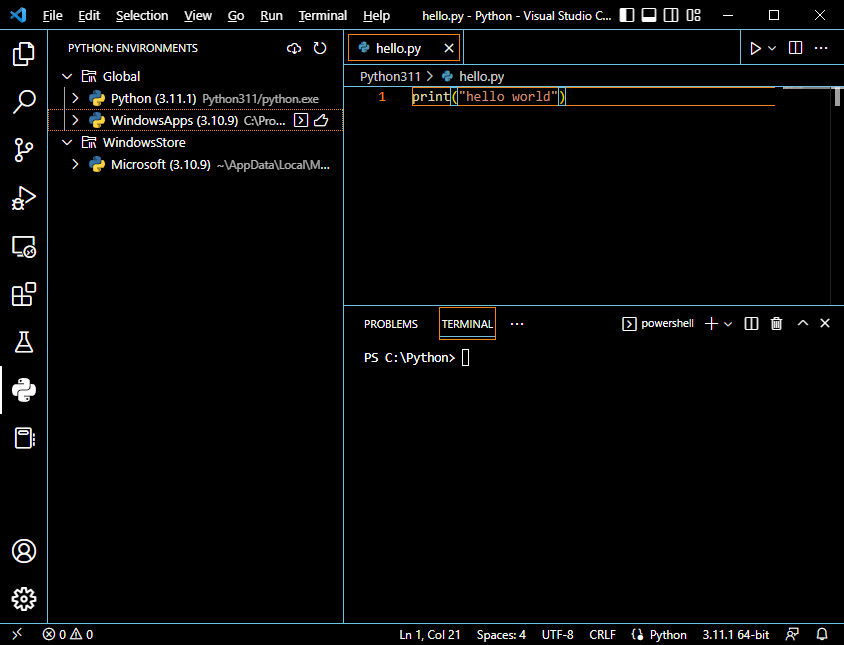Screen dimensions: 844x645
Task: Expand the Python (3.11.1) environment
Action: click(x=75, y=99)
